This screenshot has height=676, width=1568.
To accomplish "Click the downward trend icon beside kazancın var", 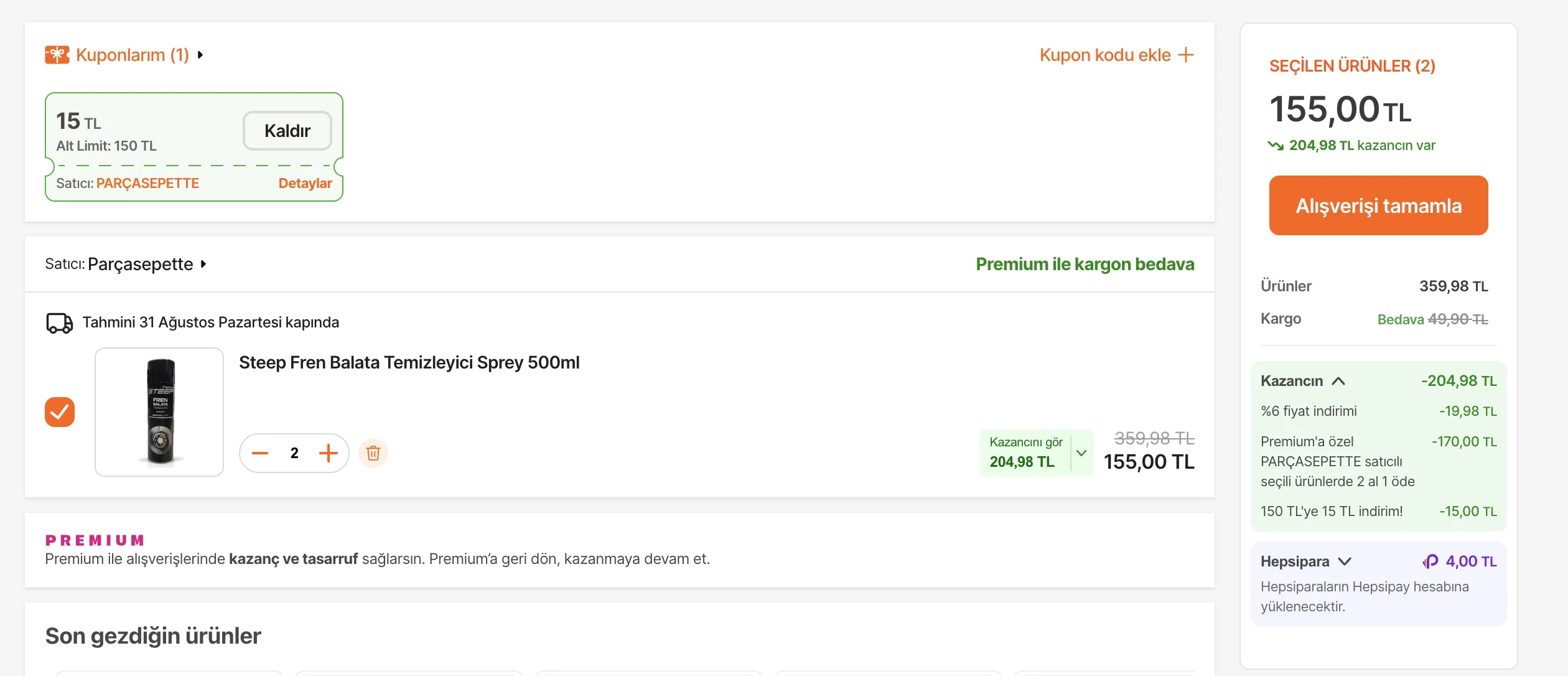I will pos(1276,146).
